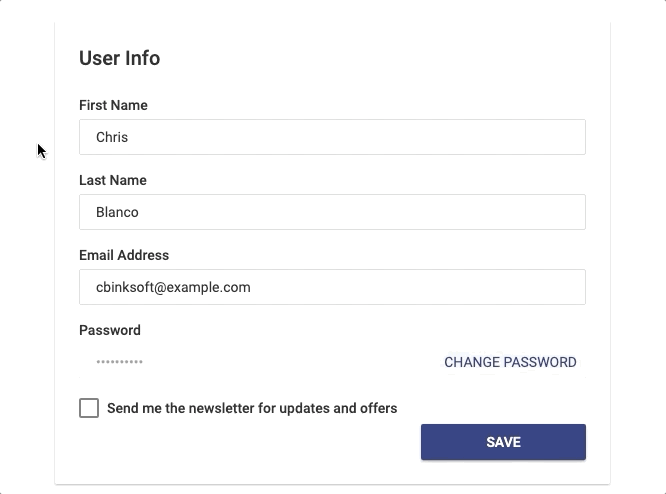Click the SAVE button

coord(503,442)
